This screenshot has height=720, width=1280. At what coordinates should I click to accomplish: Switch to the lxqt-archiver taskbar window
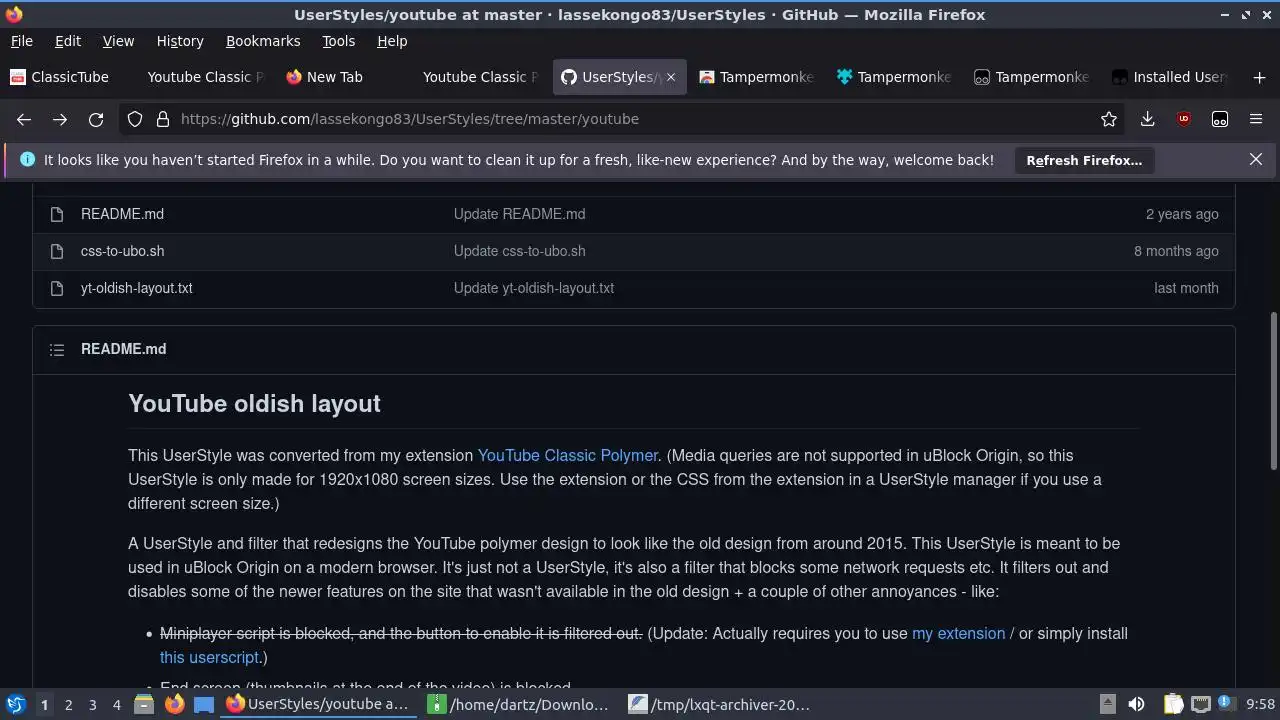click(720, 704)
